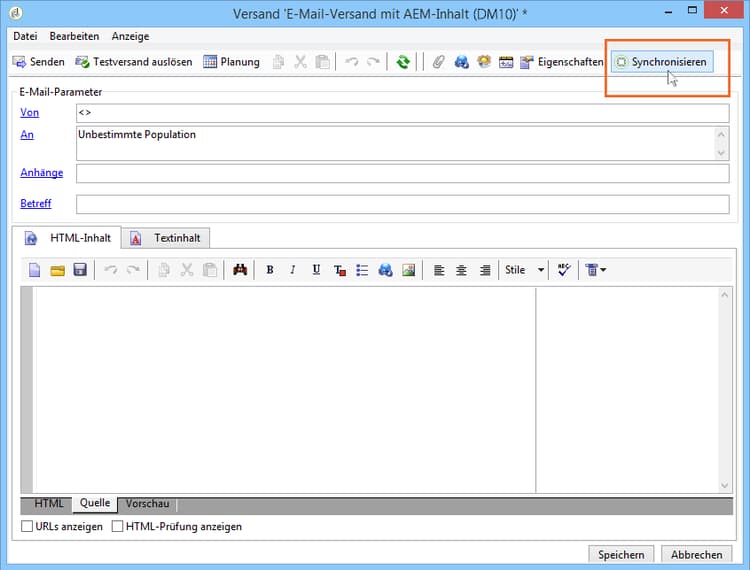Click into the Betreff subject field
This screenshot has height=570, width=750.
coord(403,204)
